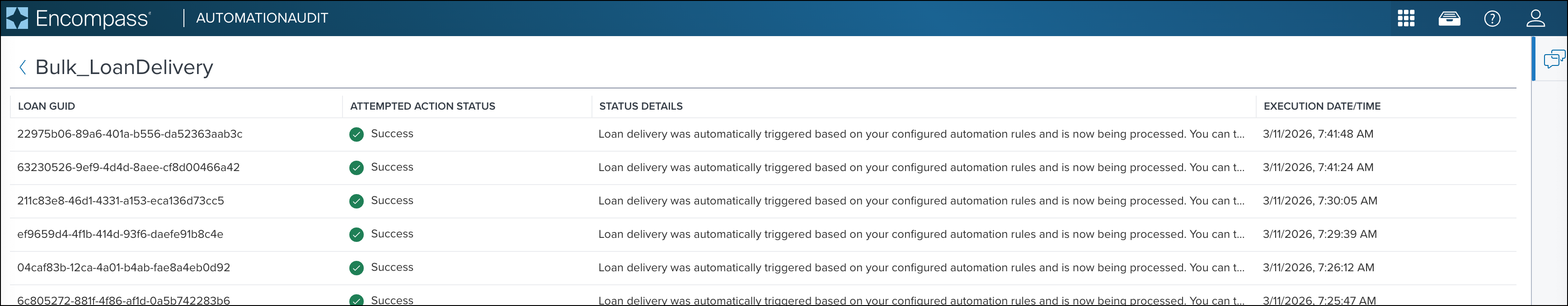
Task: Sort by the Loan GUID column header
Action: tap(46, 107)
